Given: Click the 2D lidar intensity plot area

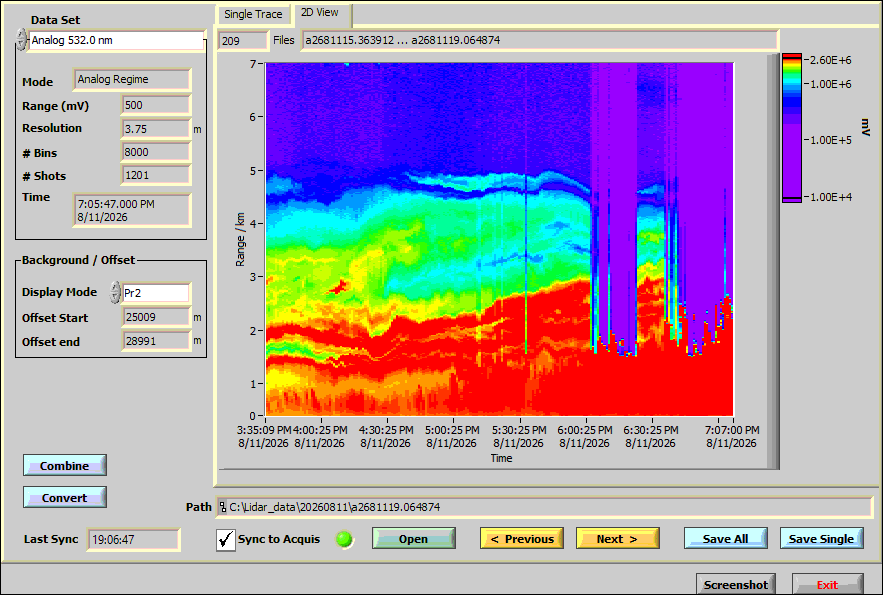Looking at the screenshot, I should click(500, 239).
